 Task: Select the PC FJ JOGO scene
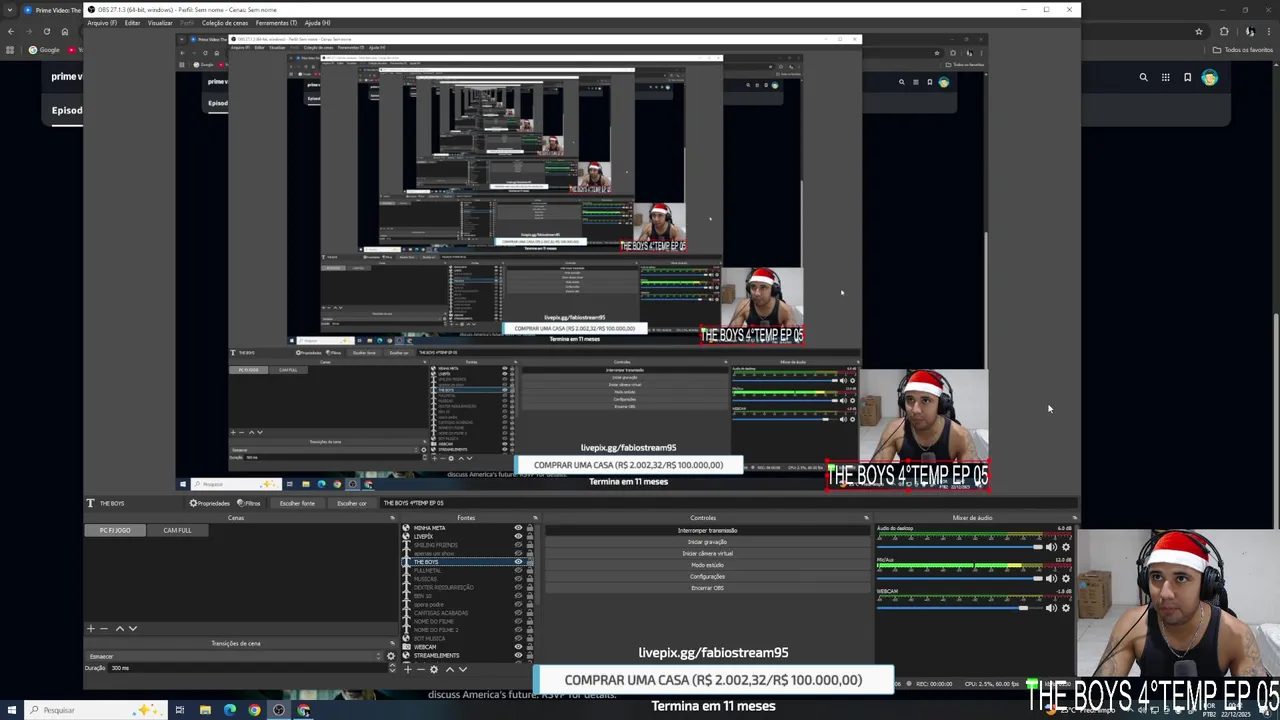pyautogui.click(x=115, y=530)
